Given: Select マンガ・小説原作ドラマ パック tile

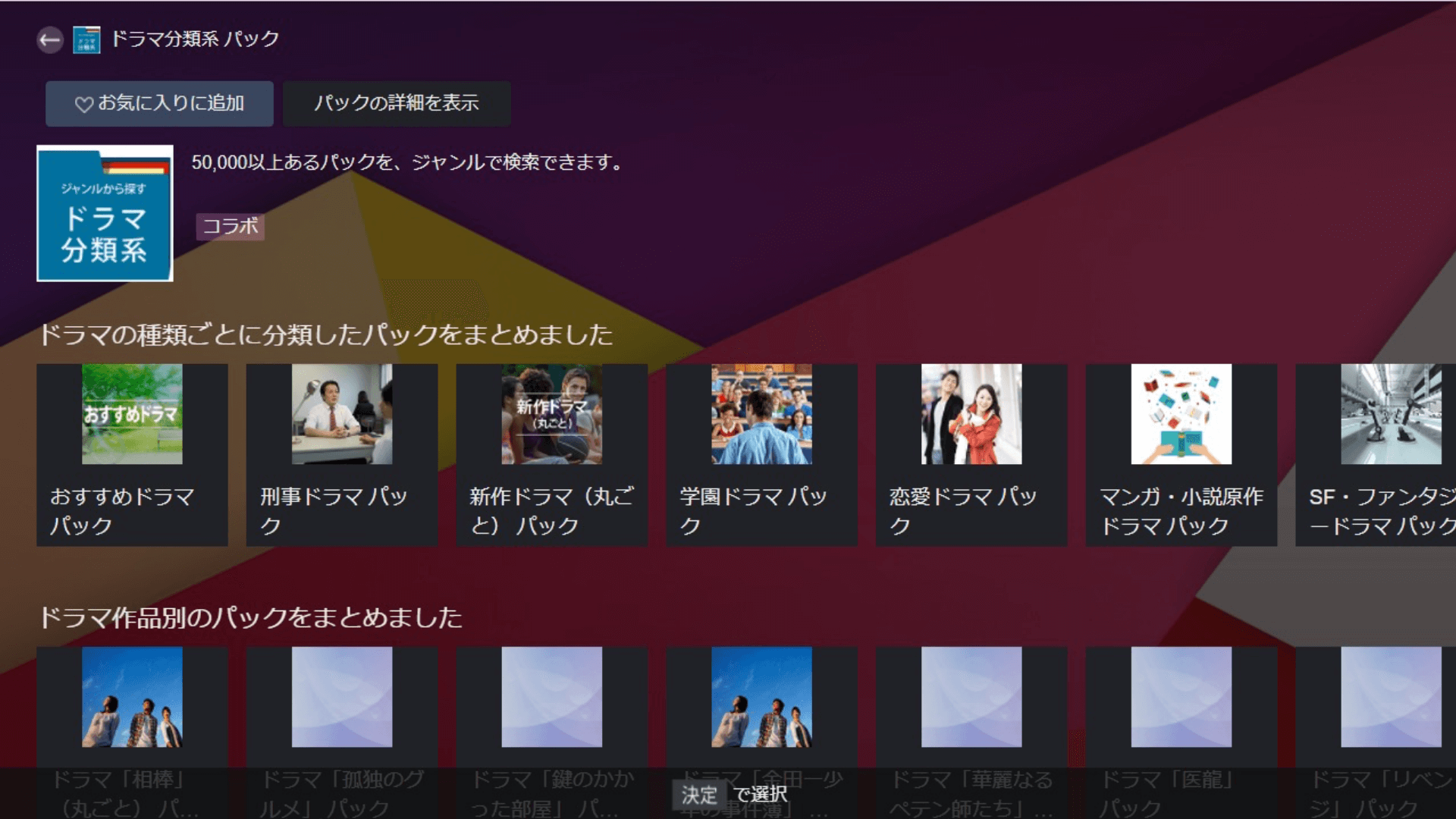Looking at the screenshot, I should [1181, 455].
